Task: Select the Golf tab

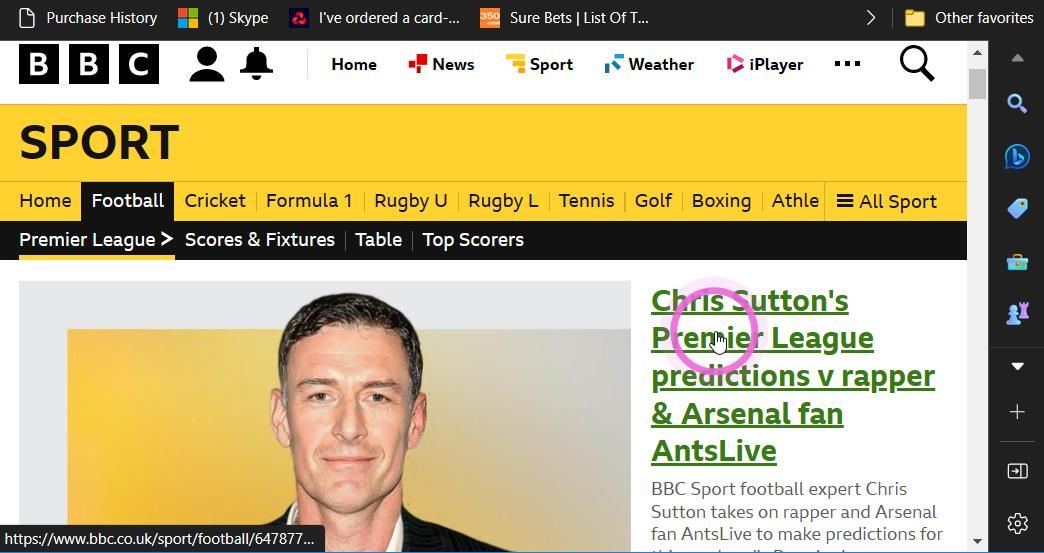Action: [653, 201]
